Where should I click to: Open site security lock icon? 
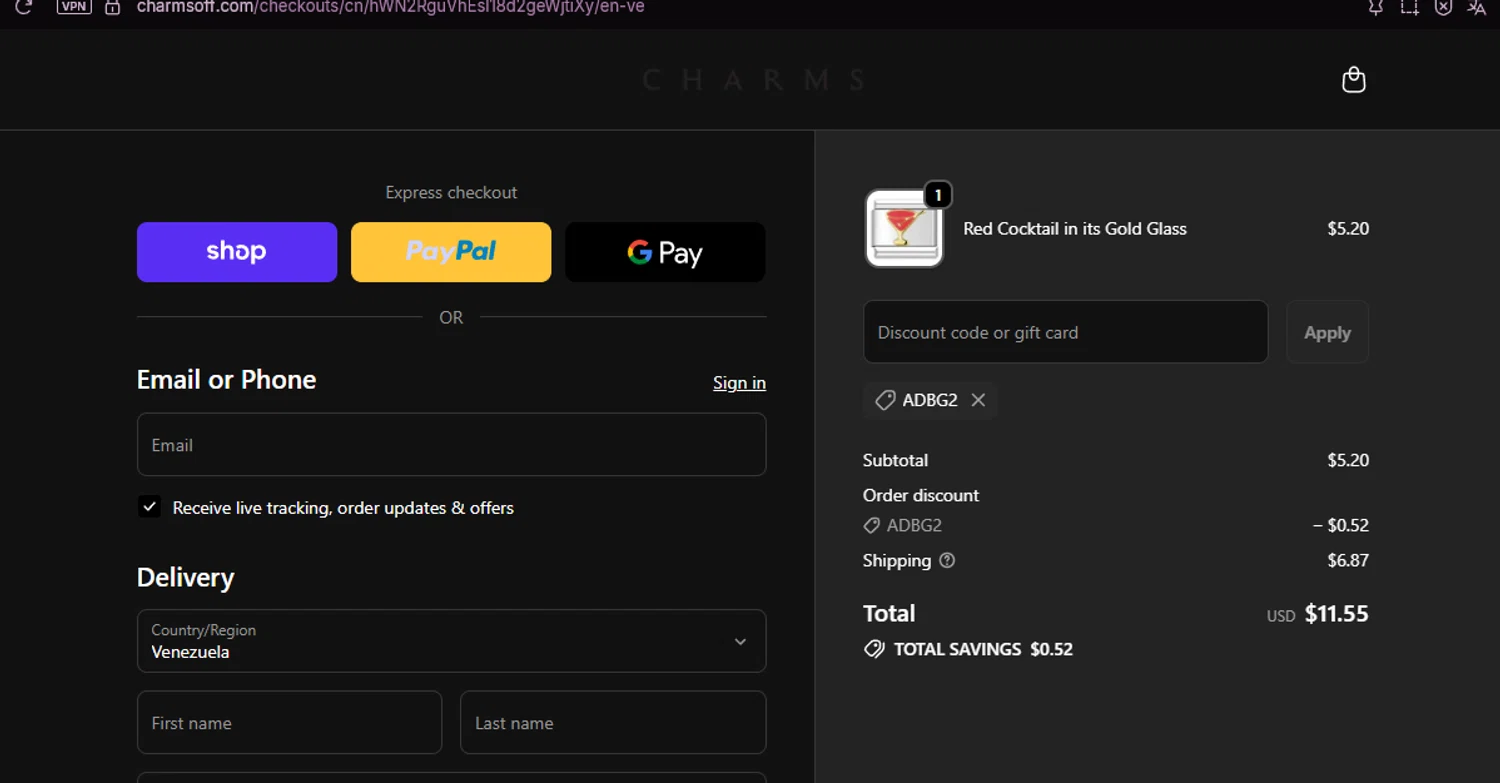pos(112,7)
